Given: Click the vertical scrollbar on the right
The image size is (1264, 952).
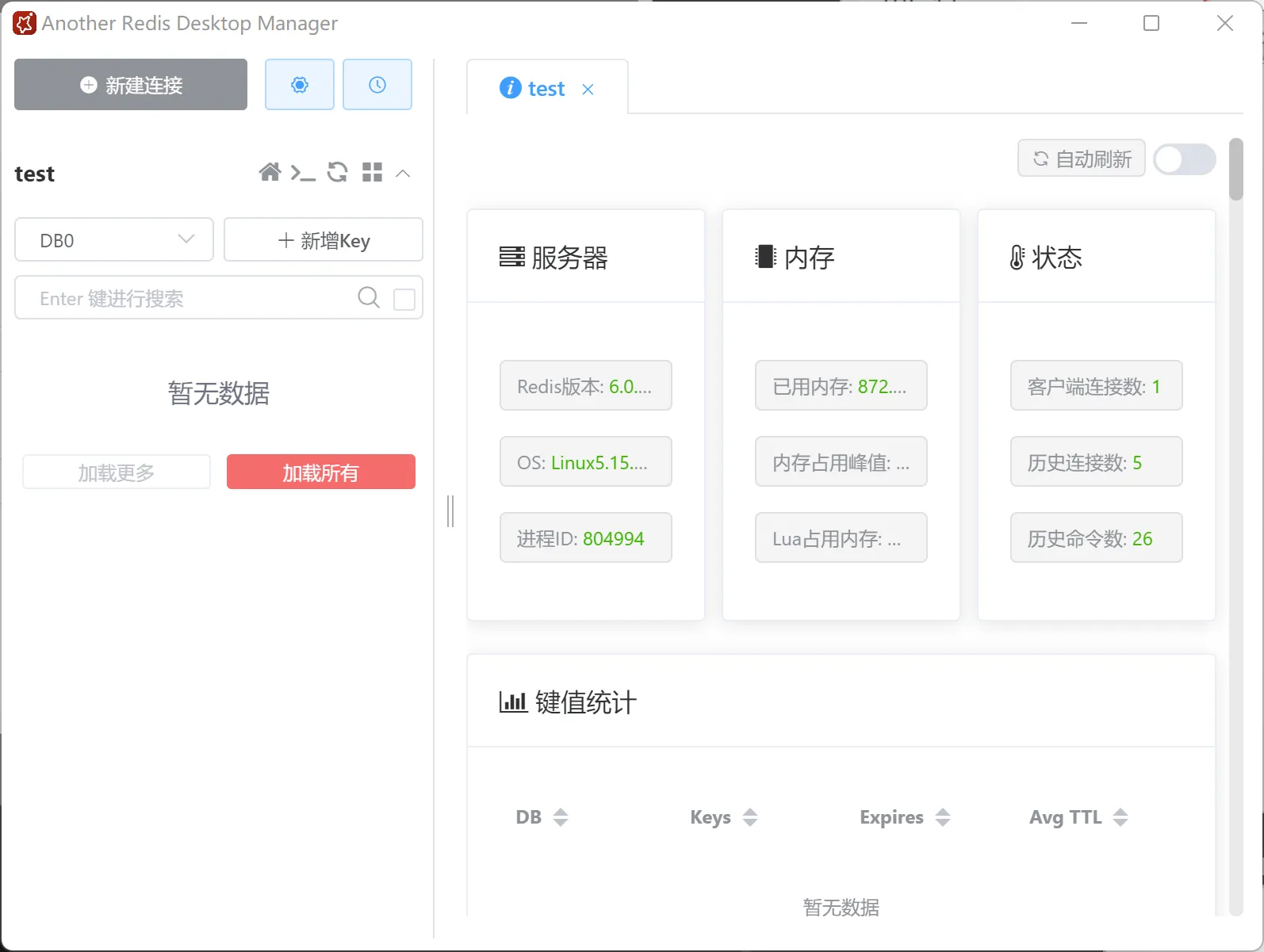Looking at the screenshot, I should click(x=1235, y=170).
